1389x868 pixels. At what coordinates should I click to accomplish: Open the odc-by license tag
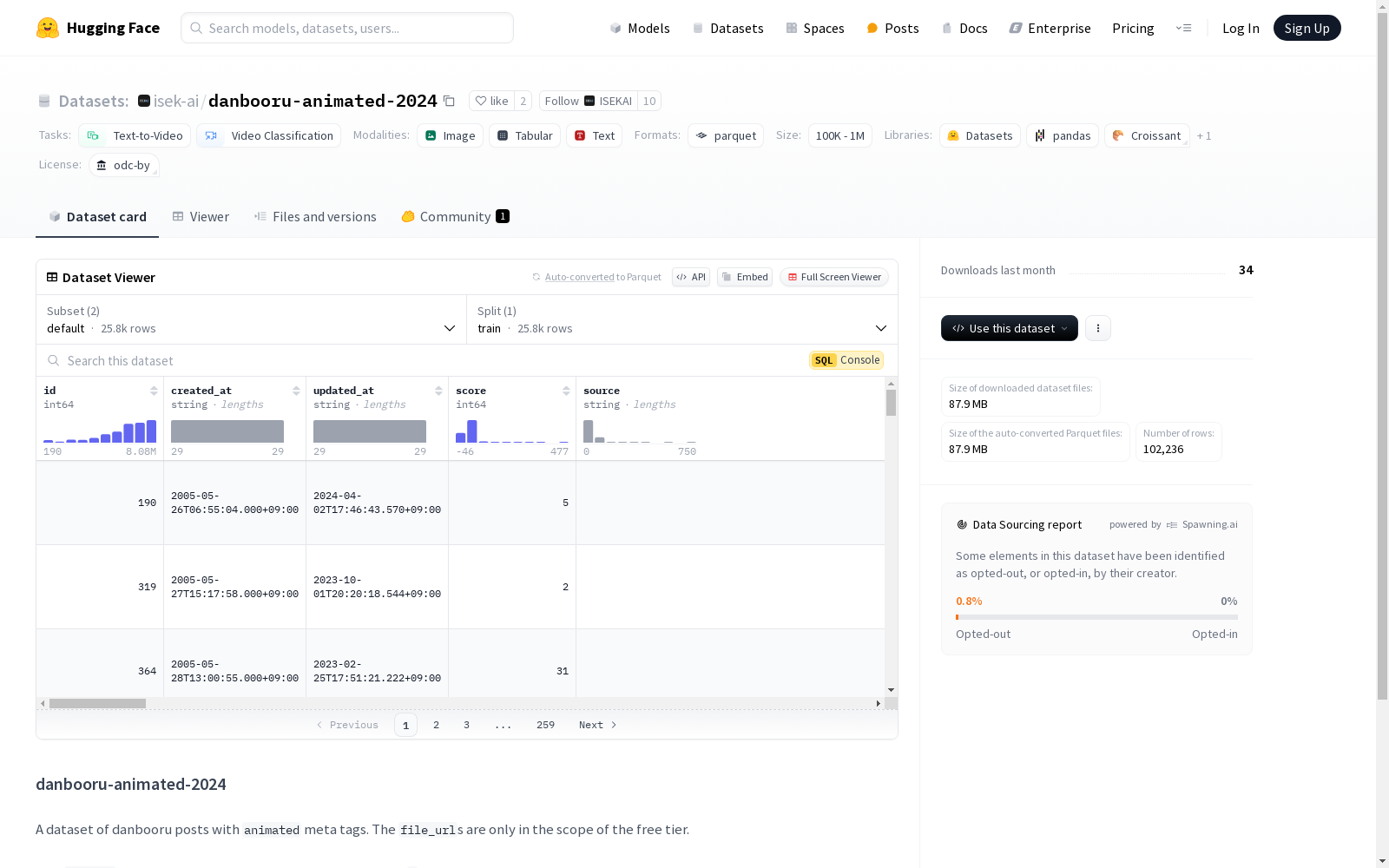pyautogui.click(x=123, y=165)
